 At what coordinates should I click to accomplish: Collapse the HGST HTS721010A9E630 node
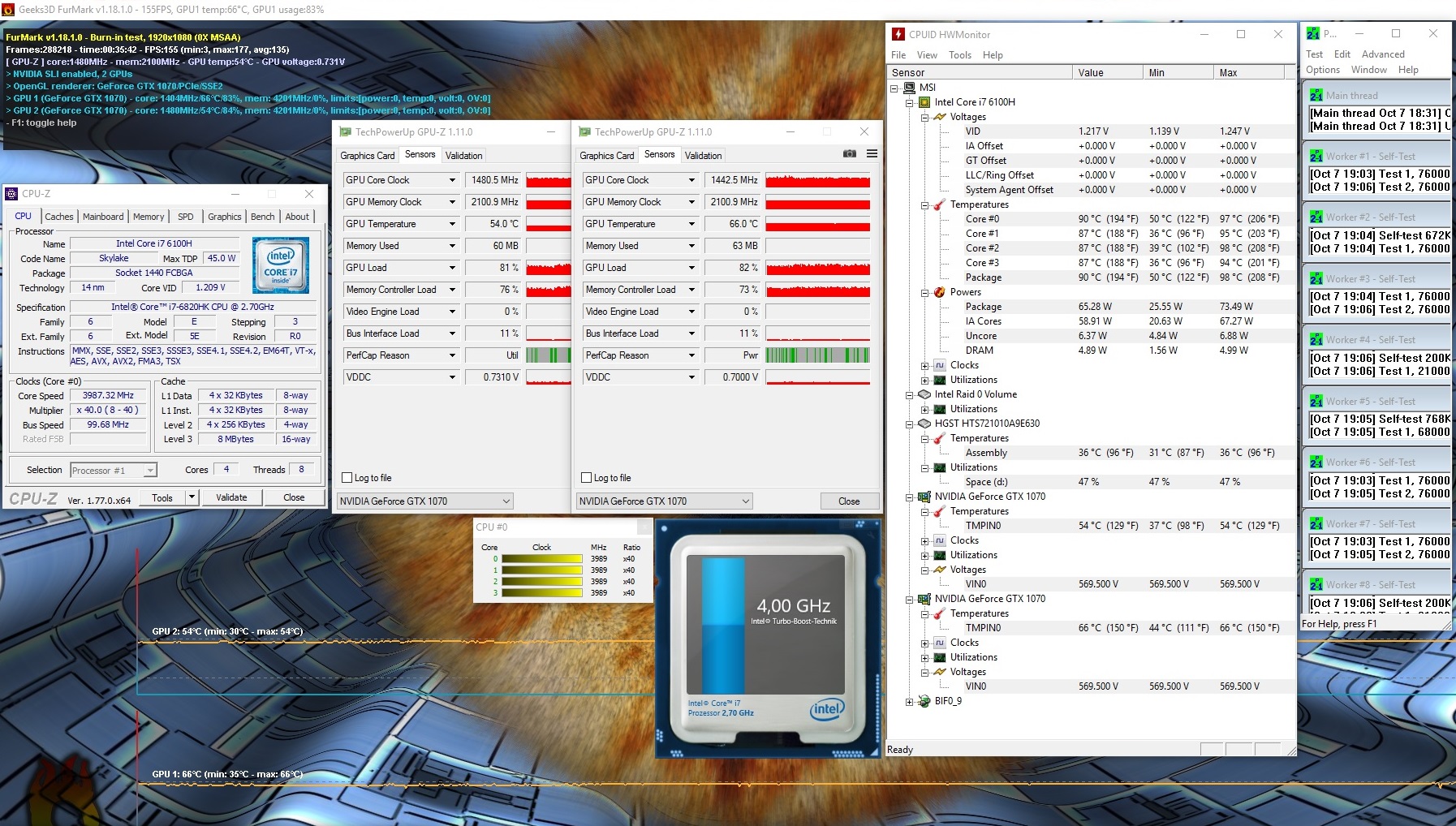point(910,424)
